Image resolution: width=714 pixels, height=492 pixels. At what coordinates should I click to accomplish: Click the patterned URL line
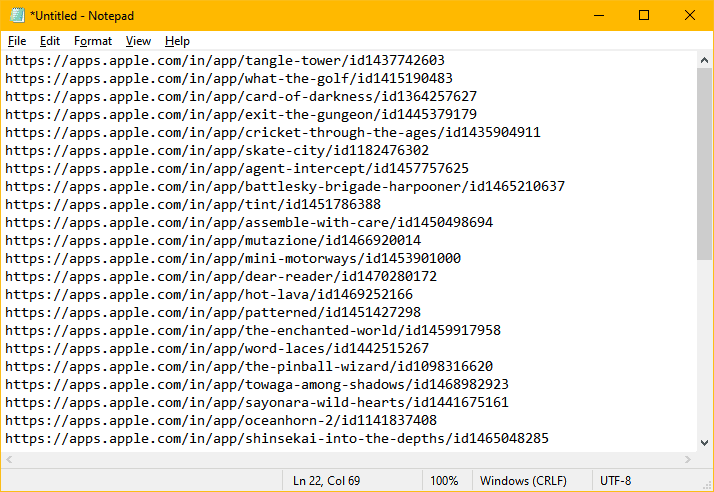click(213, 313)
